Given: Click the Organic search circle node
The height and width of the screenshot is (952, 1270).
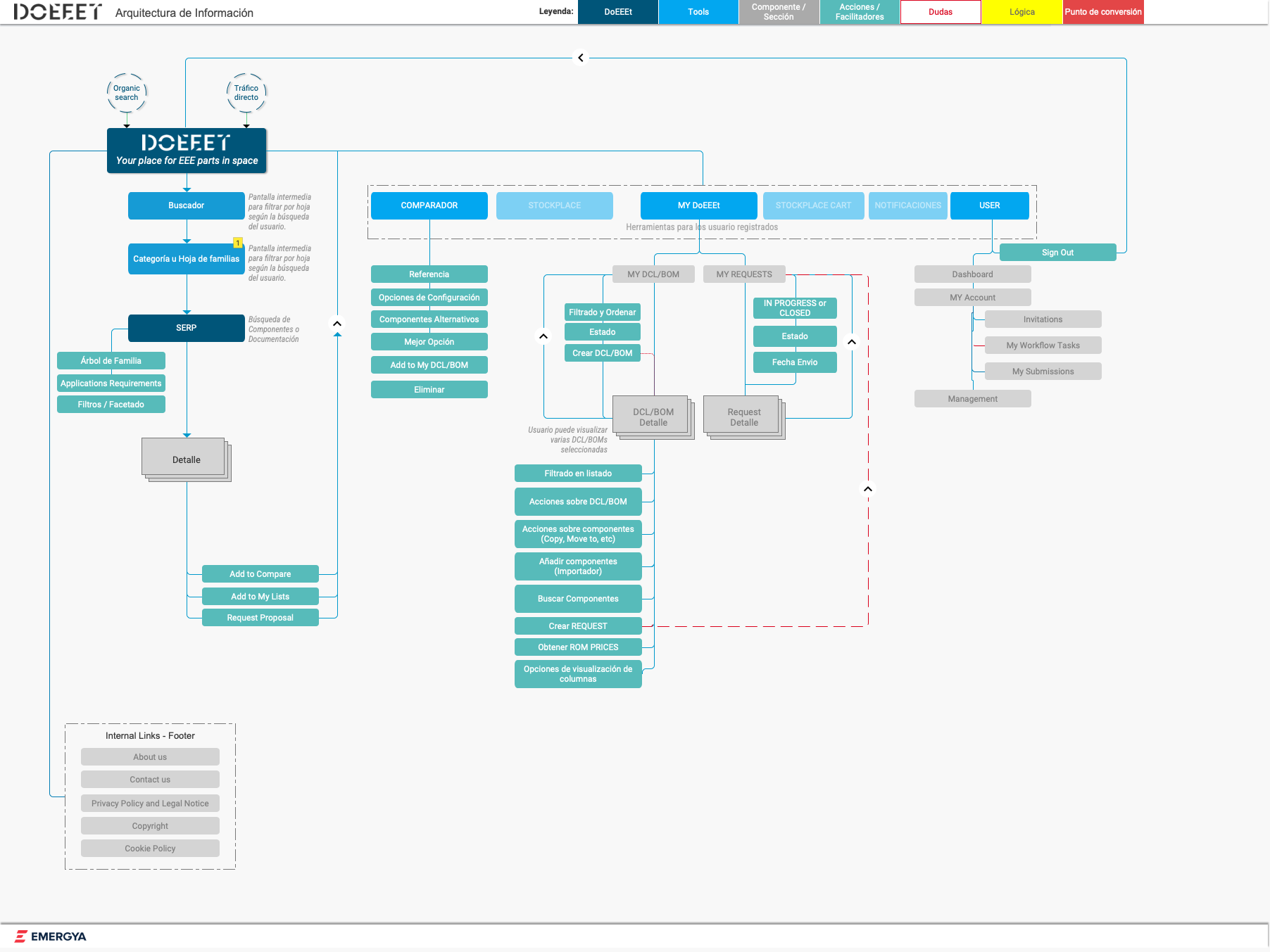Looking at the screenshot, I should click(127, 93).
